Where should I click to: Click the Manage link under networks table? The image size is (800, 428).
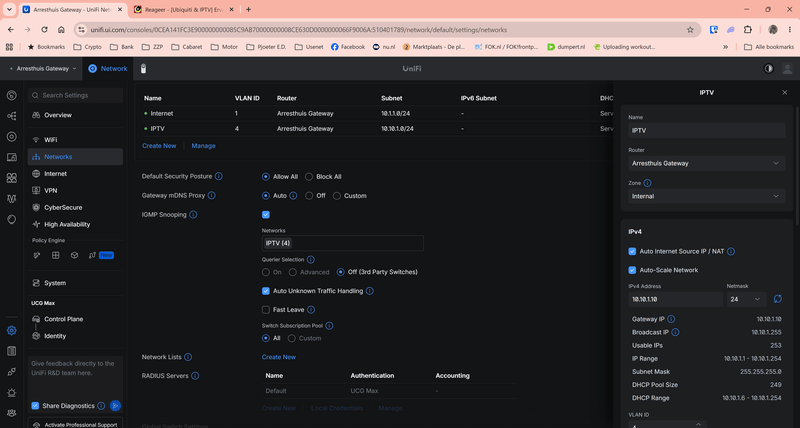pos(204,146)
